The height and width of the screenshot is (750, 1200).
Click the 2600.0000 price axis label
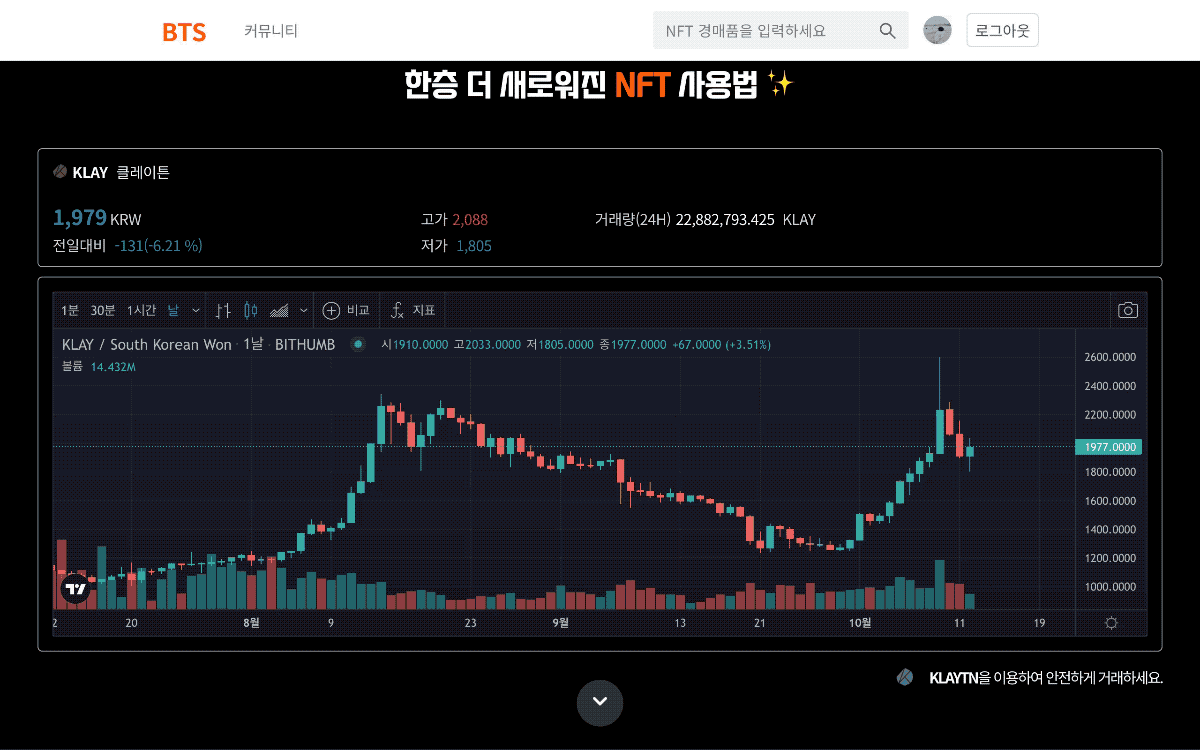click(x=1110, y=357)
